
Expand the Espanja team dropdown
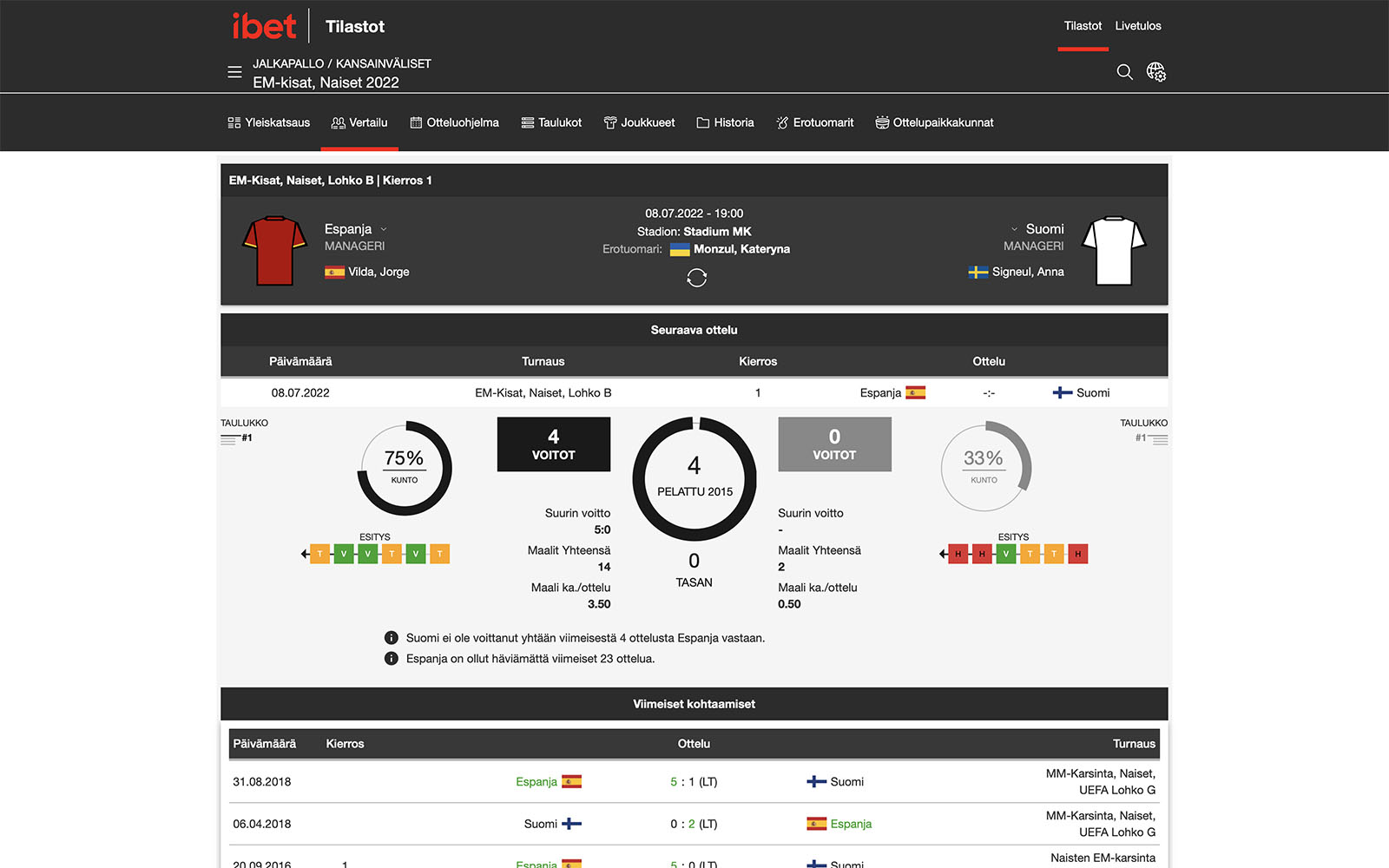383,229
